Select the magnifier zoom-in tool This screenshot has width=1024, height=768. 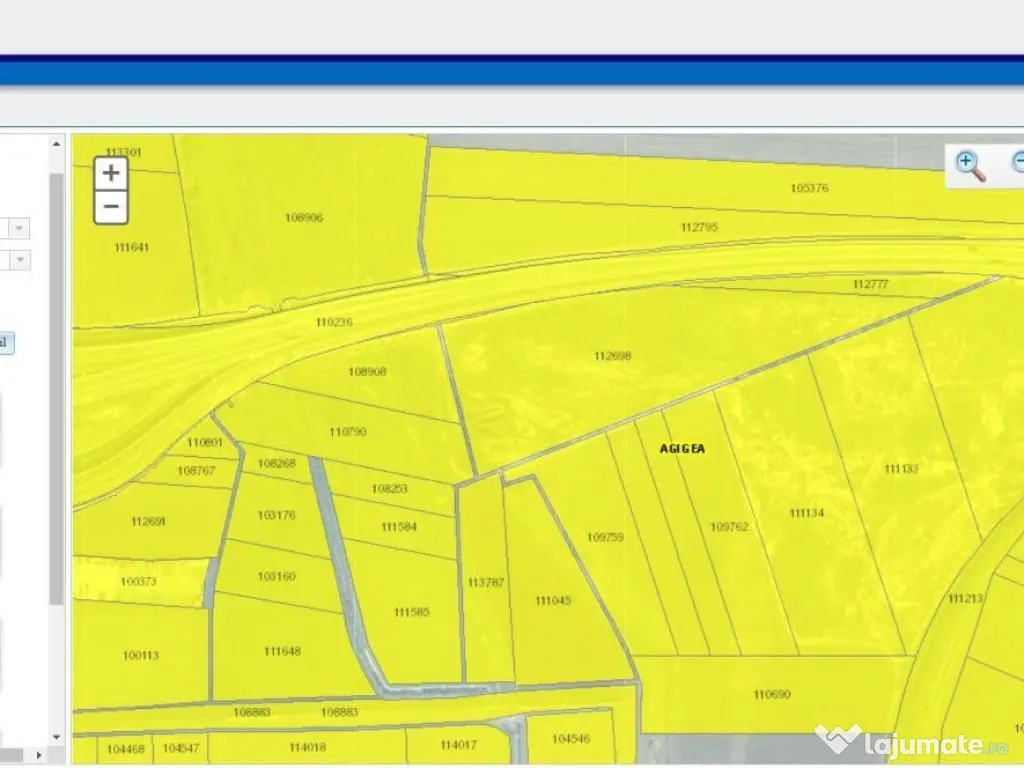[970, 165]
